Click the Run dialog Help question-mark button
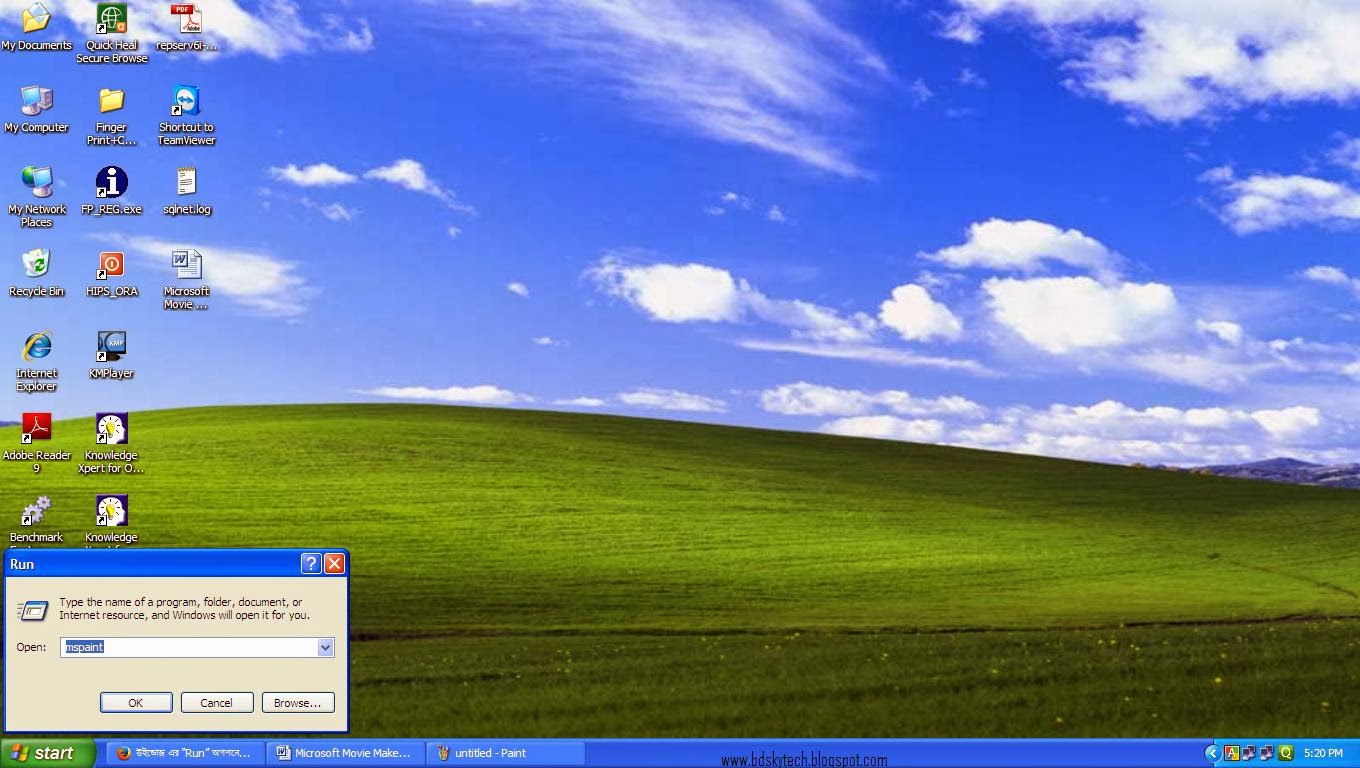This screenshot has width=1360, height=768. point(310,563)
